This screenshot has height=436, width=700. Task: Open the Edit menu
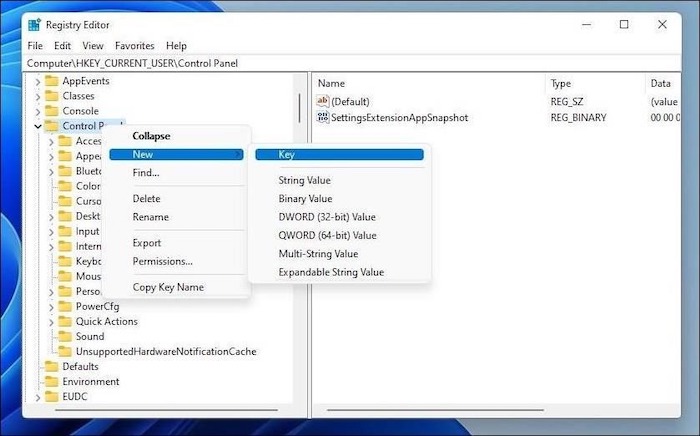62,46
